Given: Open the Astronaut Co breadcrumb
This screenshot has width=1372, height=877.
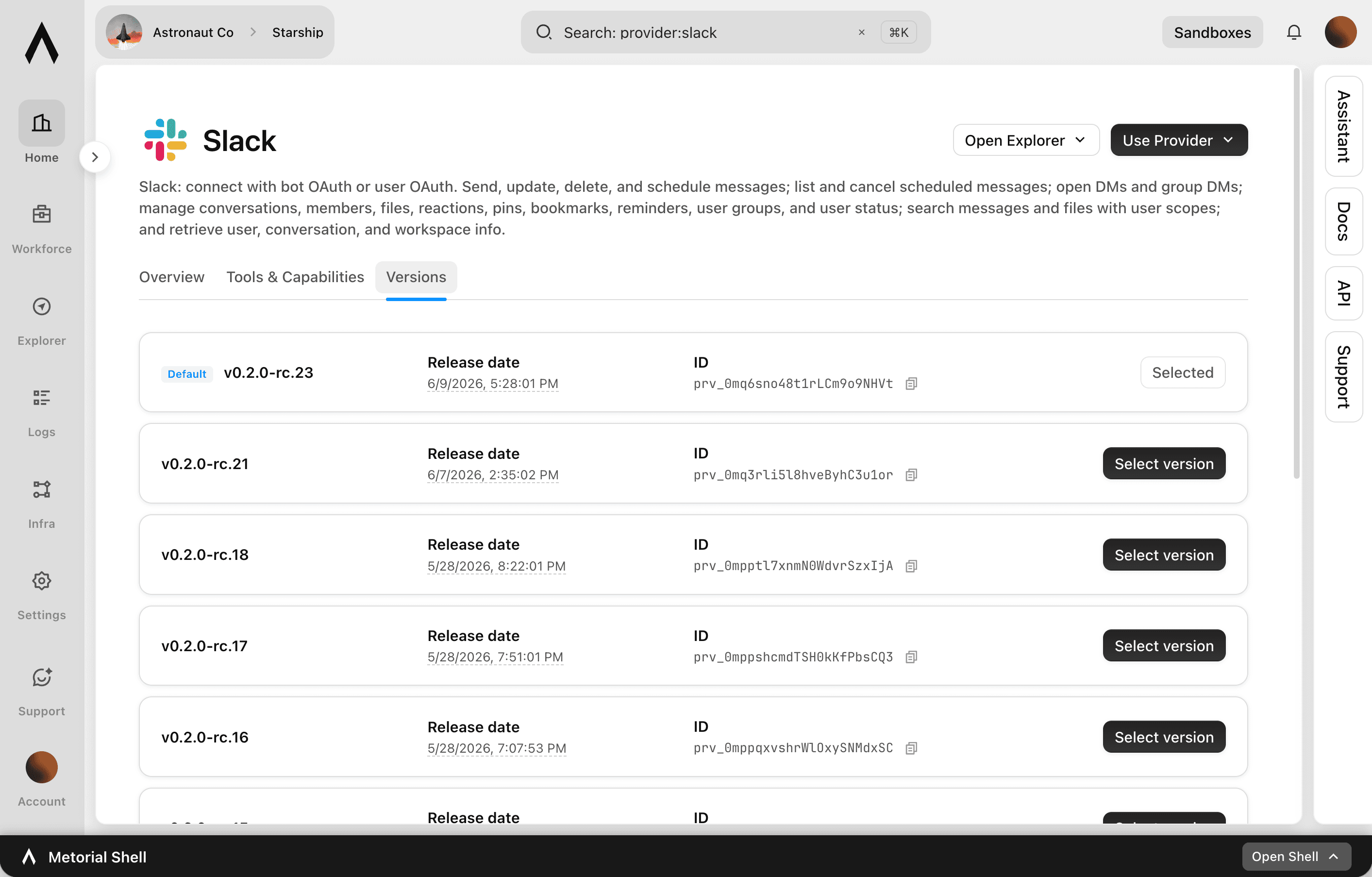Looking at the screenshot, I should 193,33.
